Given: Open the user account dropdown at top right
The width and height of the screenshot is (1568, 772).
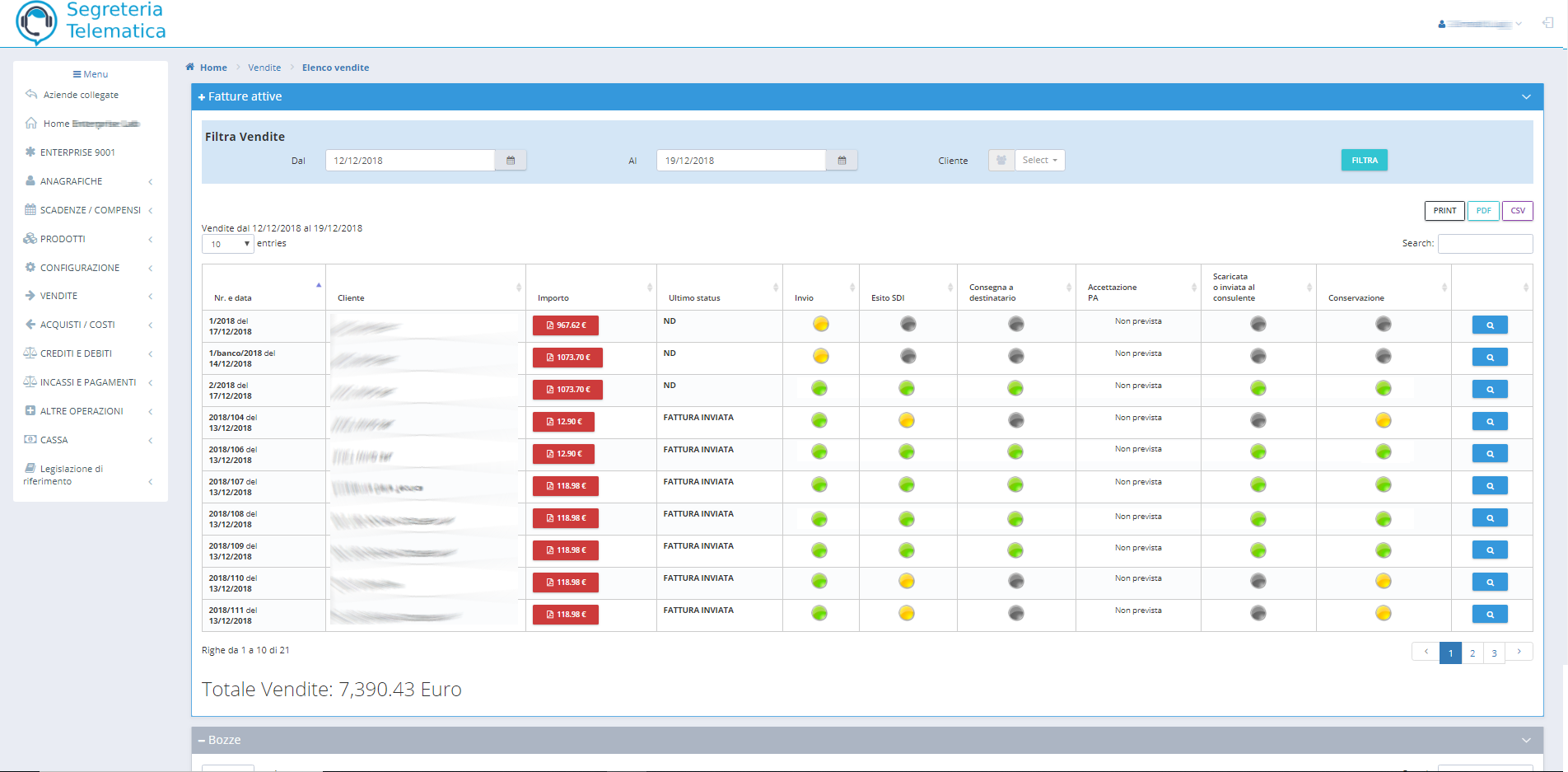Looking at the screenshot, I should (1479, 24).
